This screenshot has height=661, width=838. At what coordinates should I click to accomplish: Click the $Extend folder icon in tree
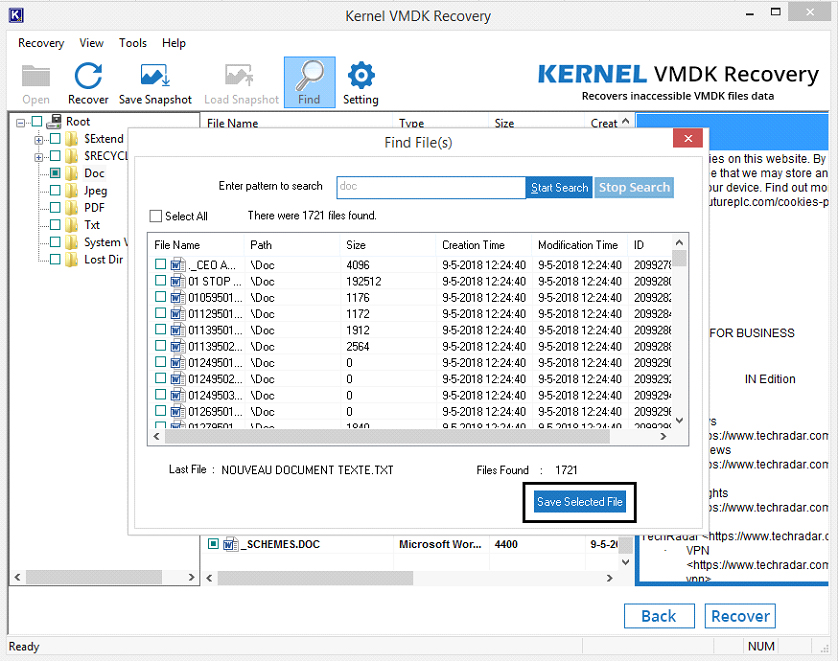tap(72, 139)
